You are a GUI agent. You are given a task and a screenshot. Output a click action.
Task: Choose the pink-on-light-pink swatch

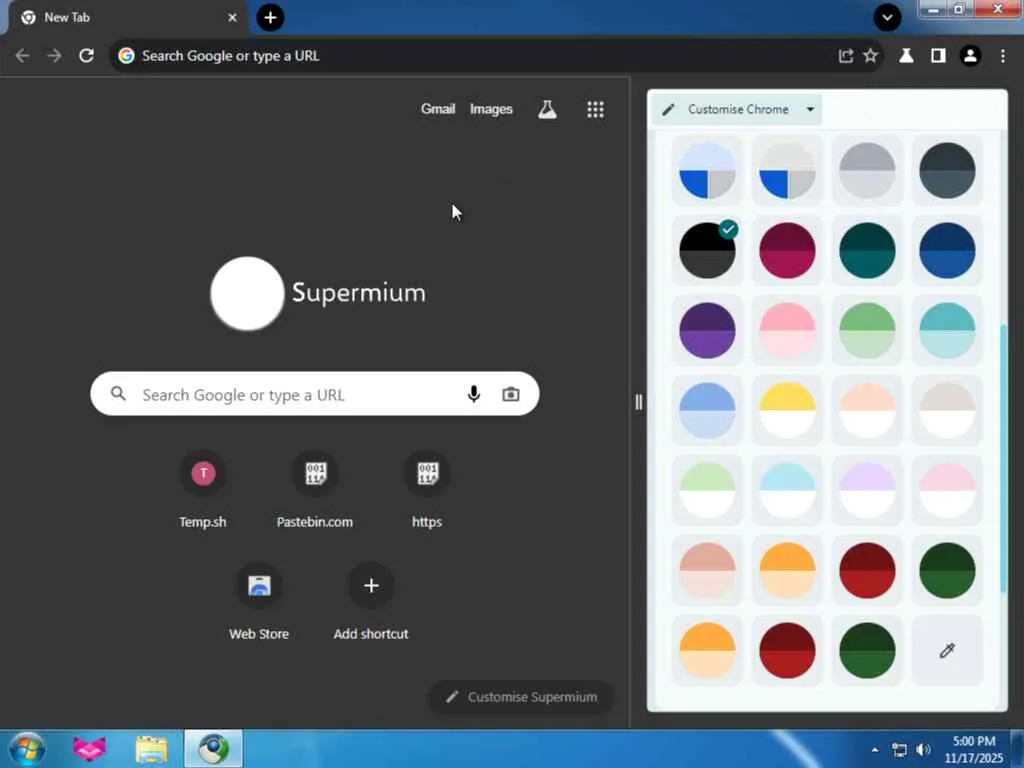click(x=787, y=330)
